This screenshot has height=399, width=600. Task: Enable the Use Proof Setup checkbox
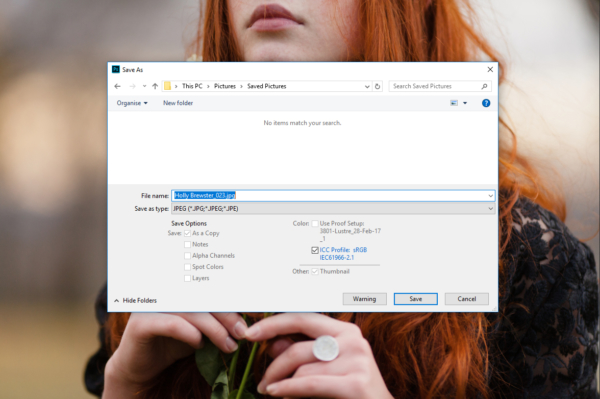point(315,223)
